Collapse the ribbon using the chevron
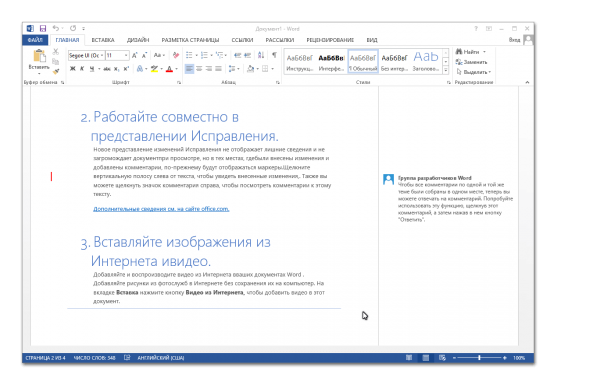The image size is (600, 385). pyautogui.click(x=527, y=82)
